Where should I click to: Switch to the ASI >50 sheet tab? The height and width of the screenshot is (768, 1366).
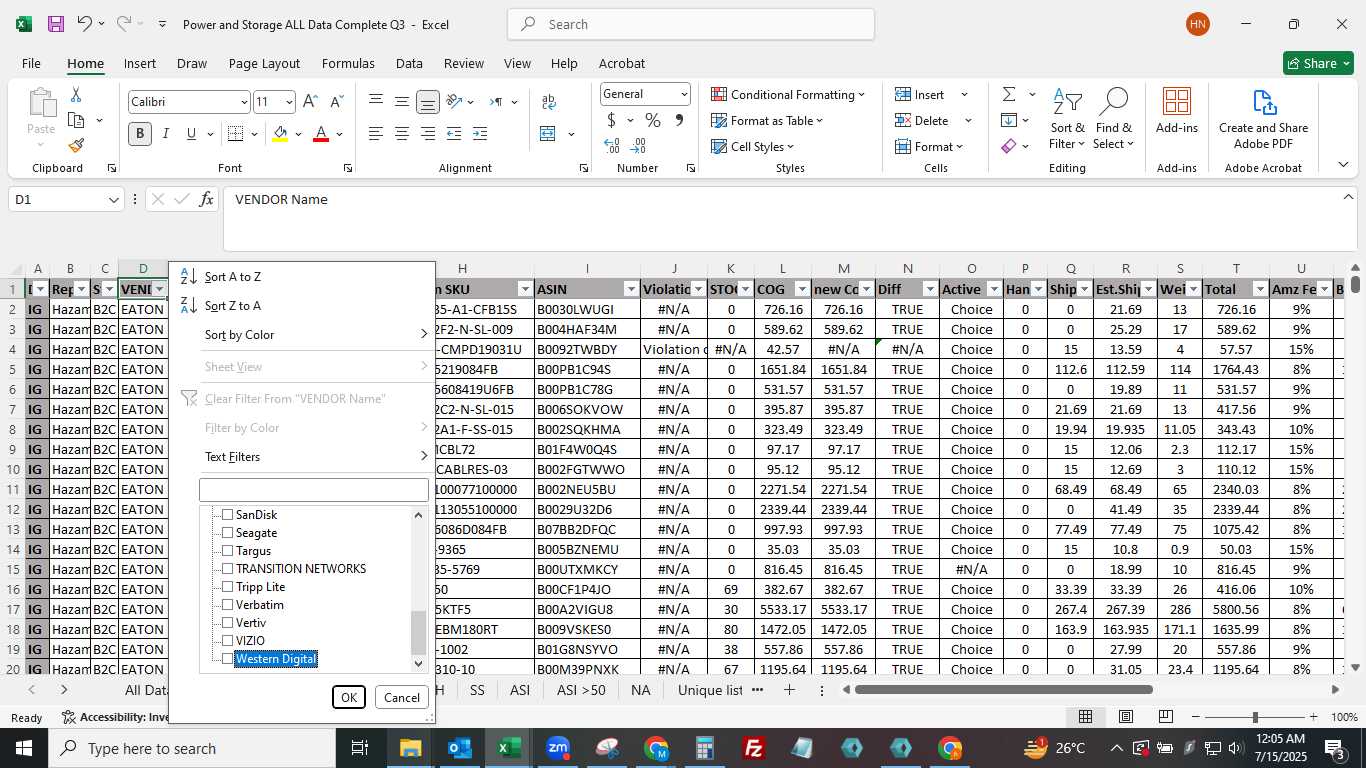[x=581, y=690]
